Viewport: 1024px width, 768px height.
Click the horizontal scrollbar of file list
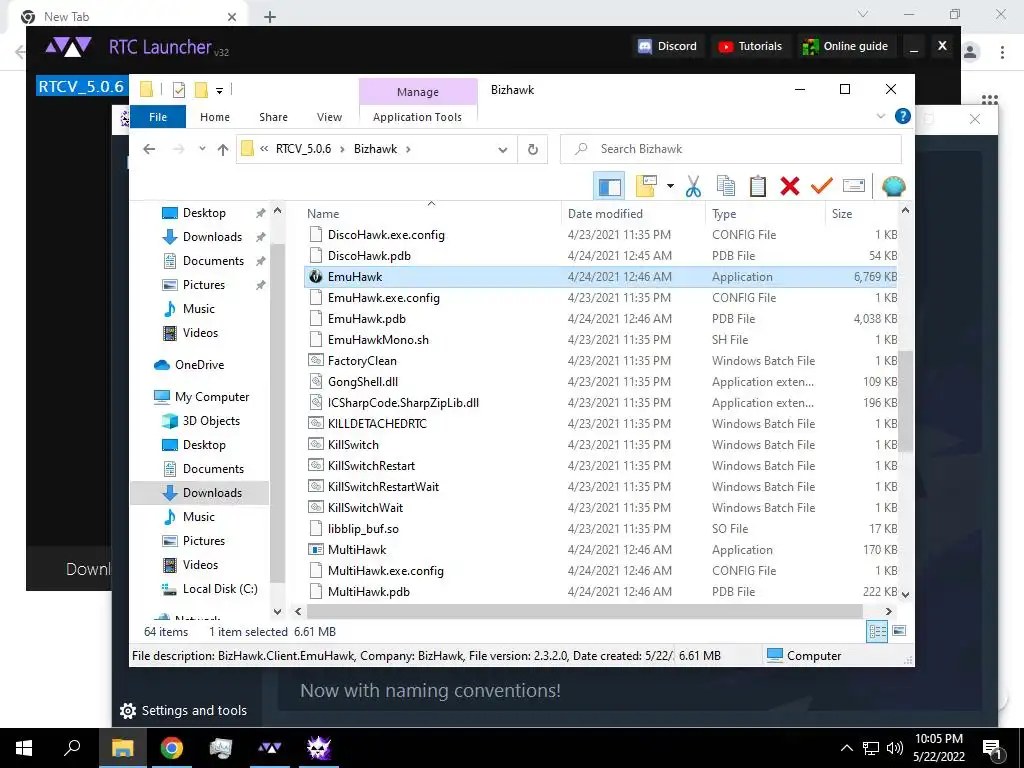[x=584, y=611]
